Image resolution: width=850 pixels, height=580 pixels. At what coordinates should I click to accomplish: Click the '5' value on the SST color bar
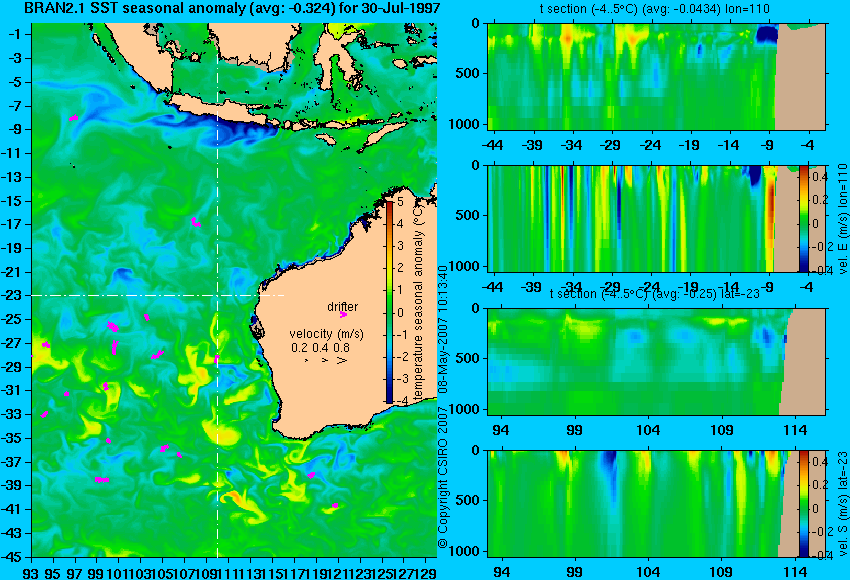click(x=400, y=202)
